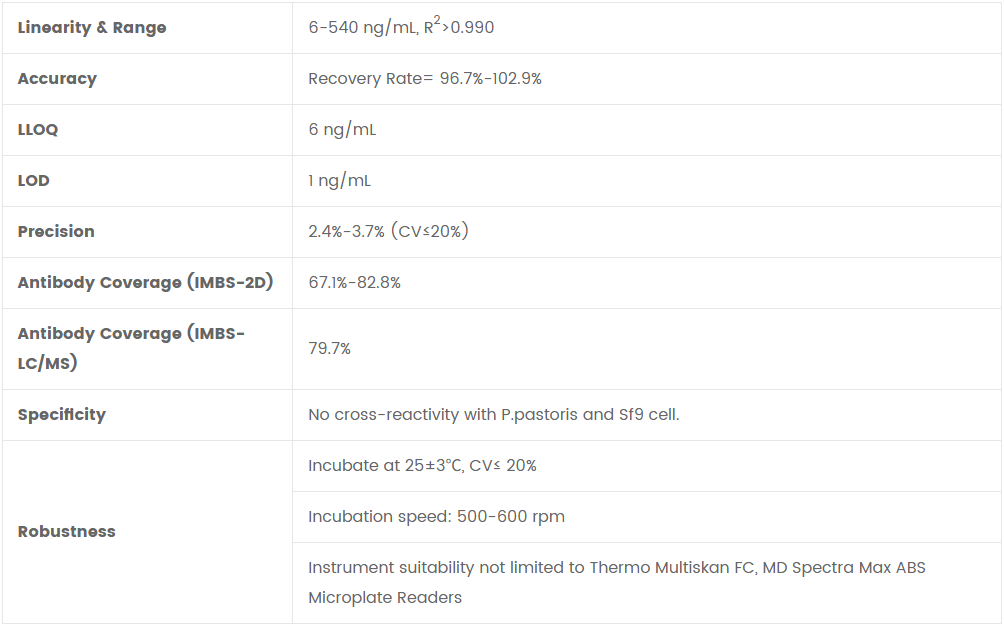The width and height of the screenshot is (1004, 626).
Task: Select the LOD value "1 ng/mL"
Action: (x=340, y=181)
